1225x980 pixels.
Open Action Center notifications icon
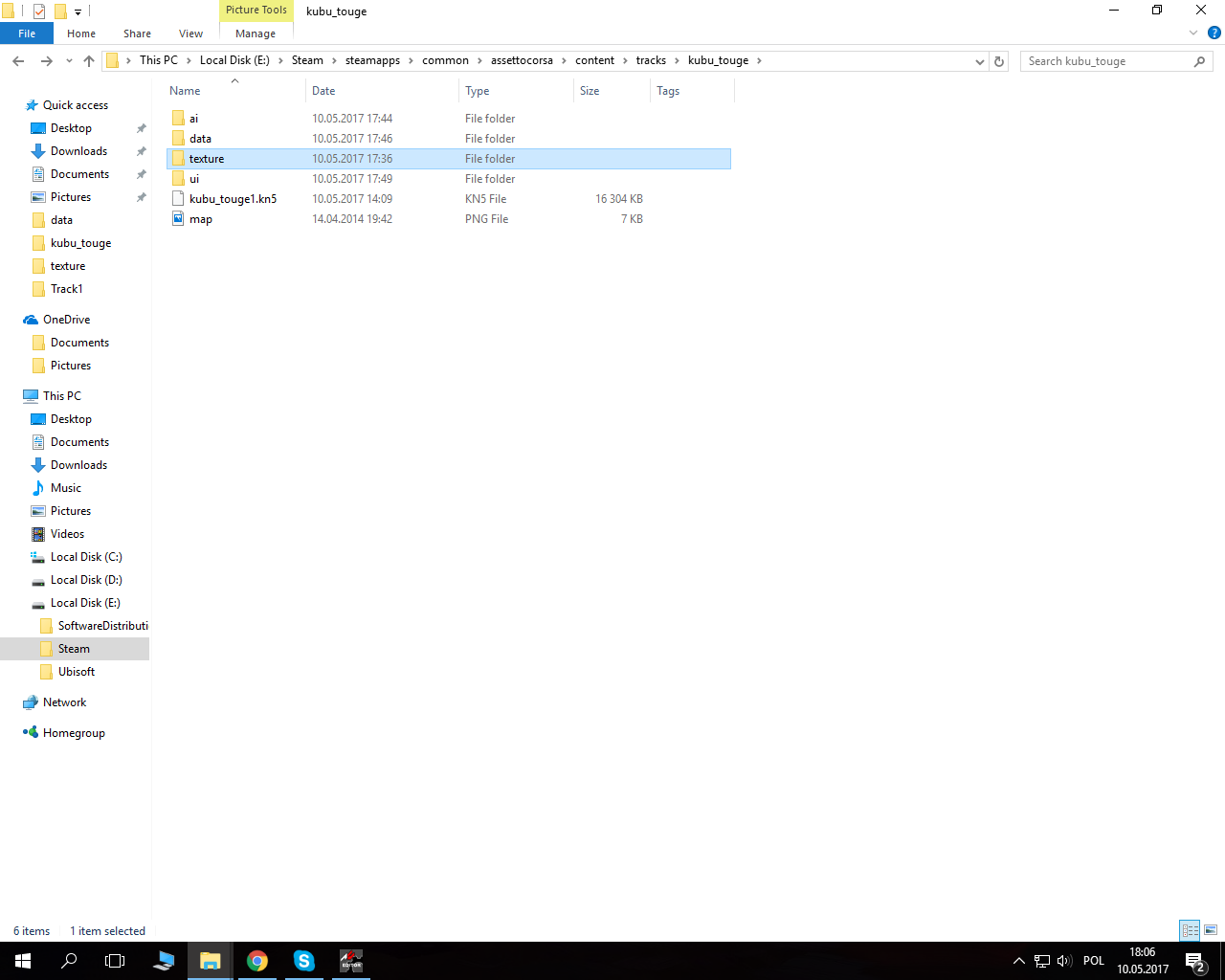(x=1194, y=961)
